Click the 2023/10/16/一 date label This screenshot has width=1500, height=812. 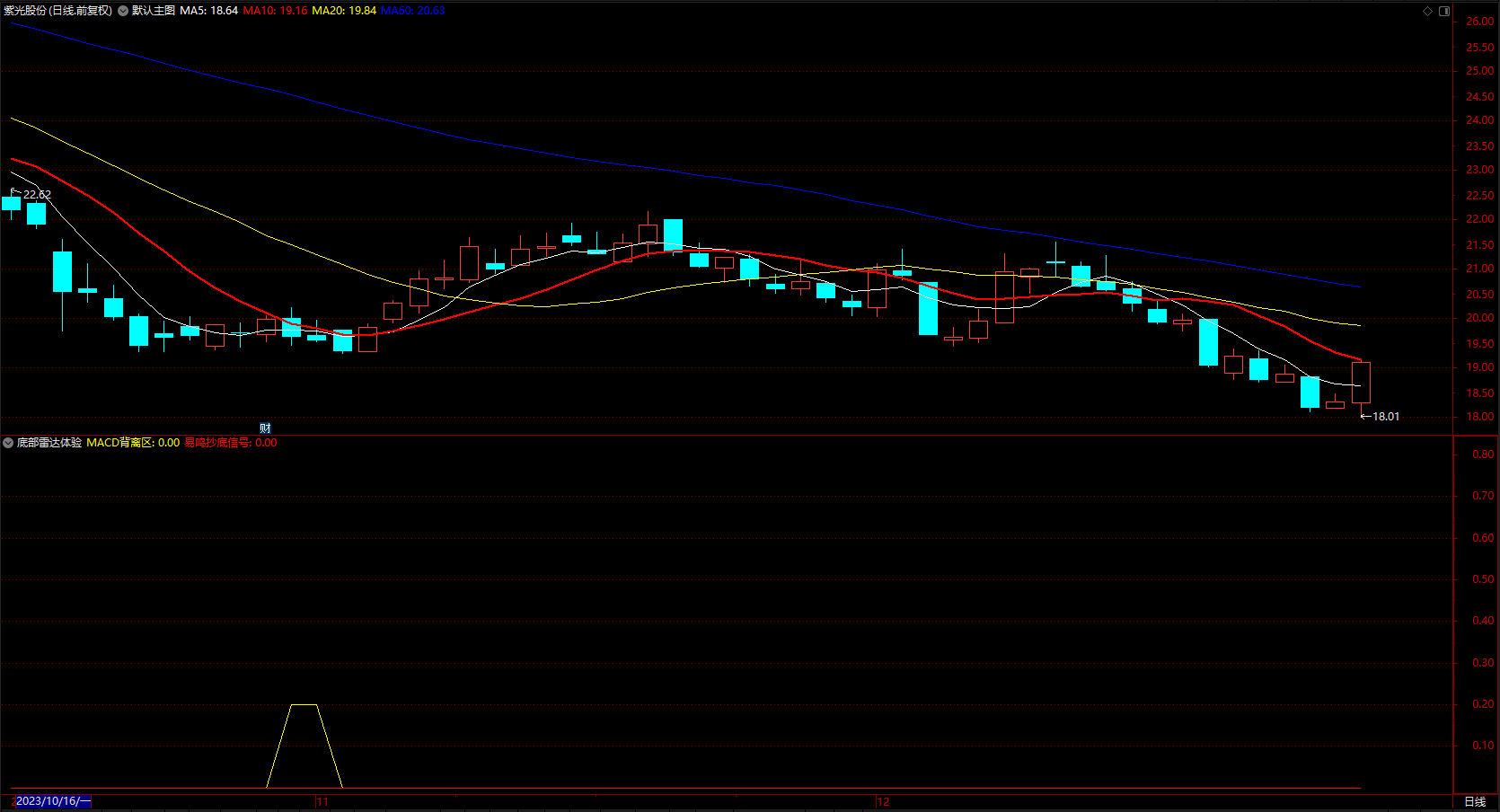[54, 801]
